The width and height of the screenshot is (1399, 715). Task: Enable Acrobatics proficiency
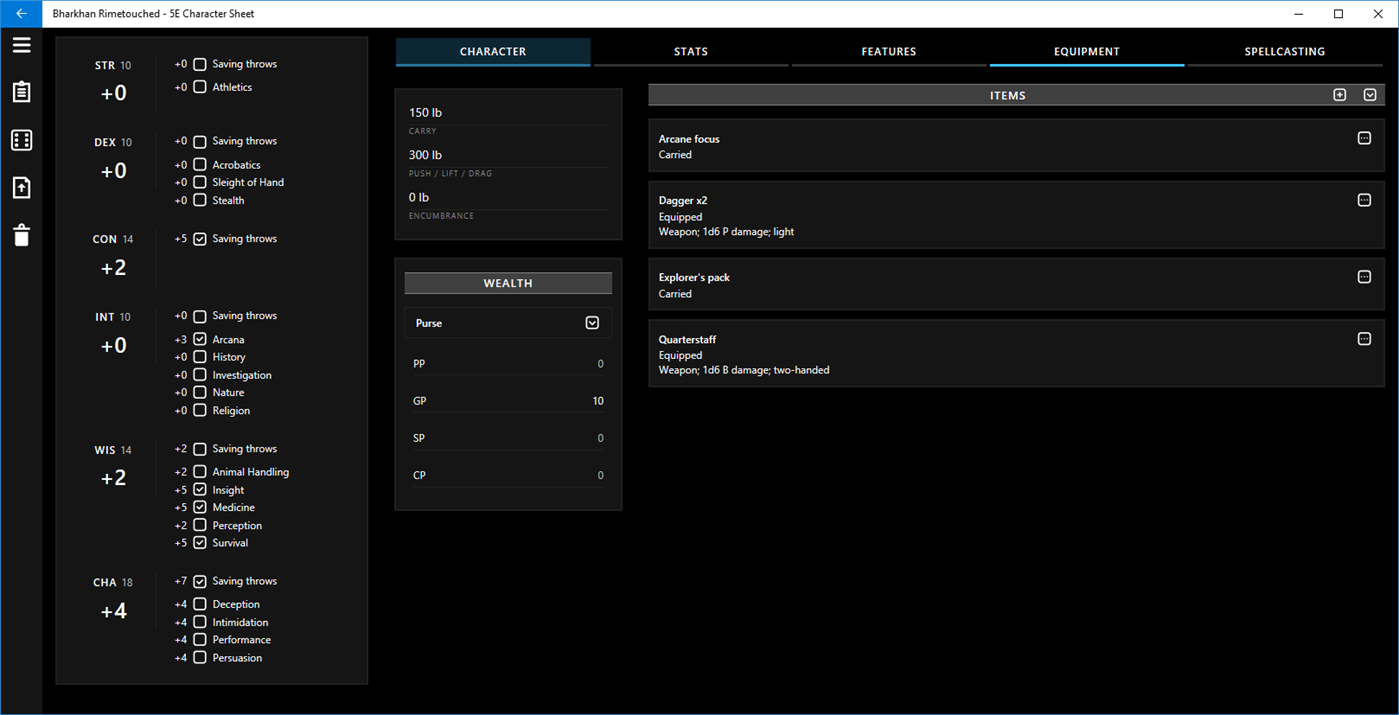pos(200,165)
